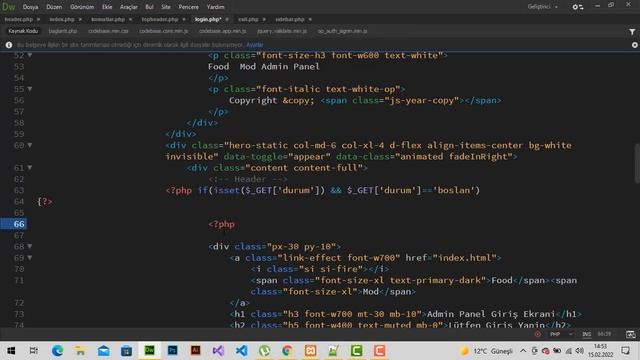This screenshot has width=640, height=360.
Task: Open the Dosya menu
Action: (30, 7)
